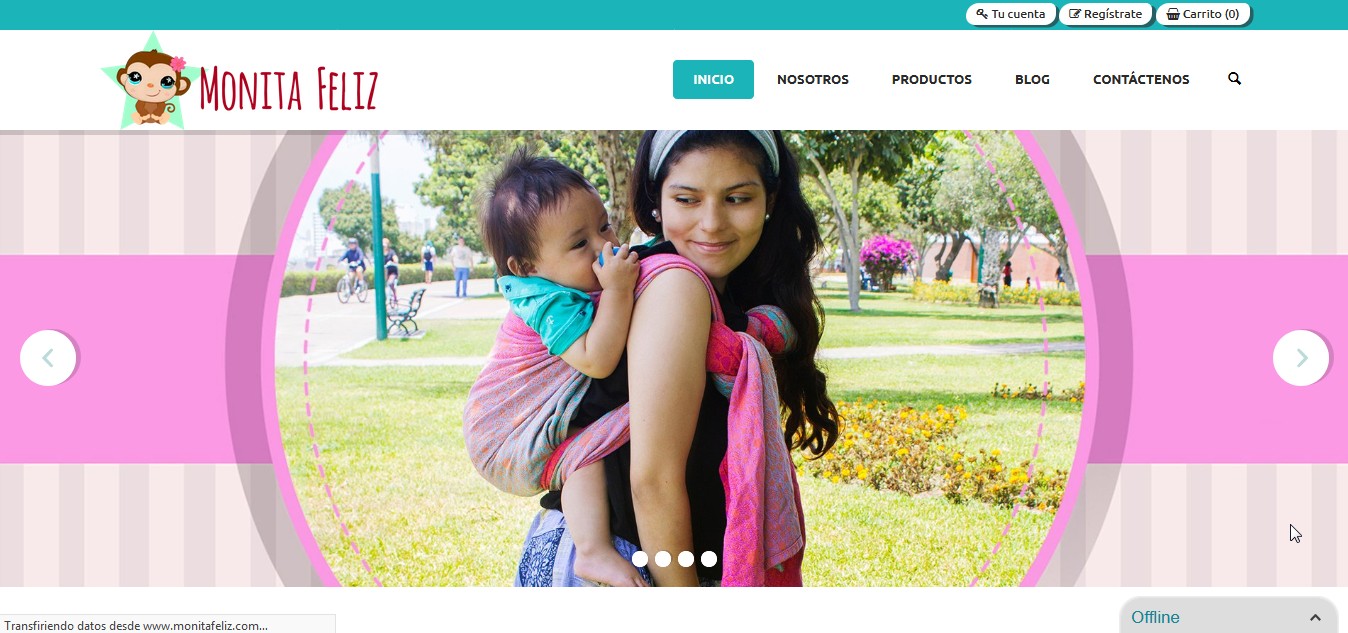Image resolution: width=1348 pixels, height=633 pixels.
Task: Open the NOSOTROS menu item
Action: (x=813, y=79)
